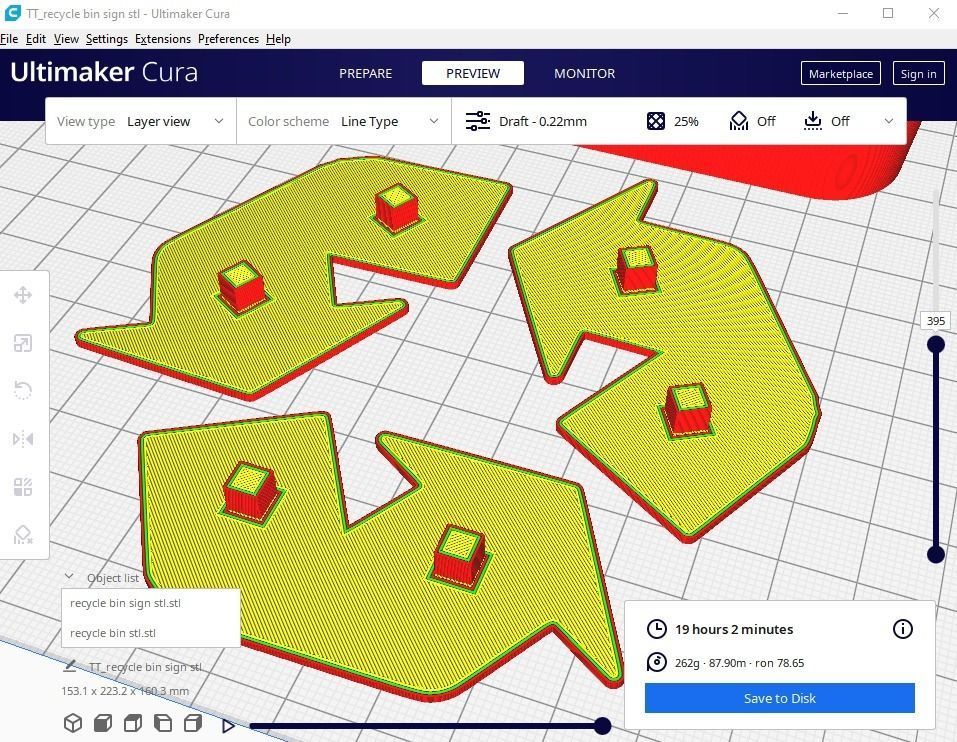Click the build plate adhesion icon
The image size is (957, 742).
point(812,121)
